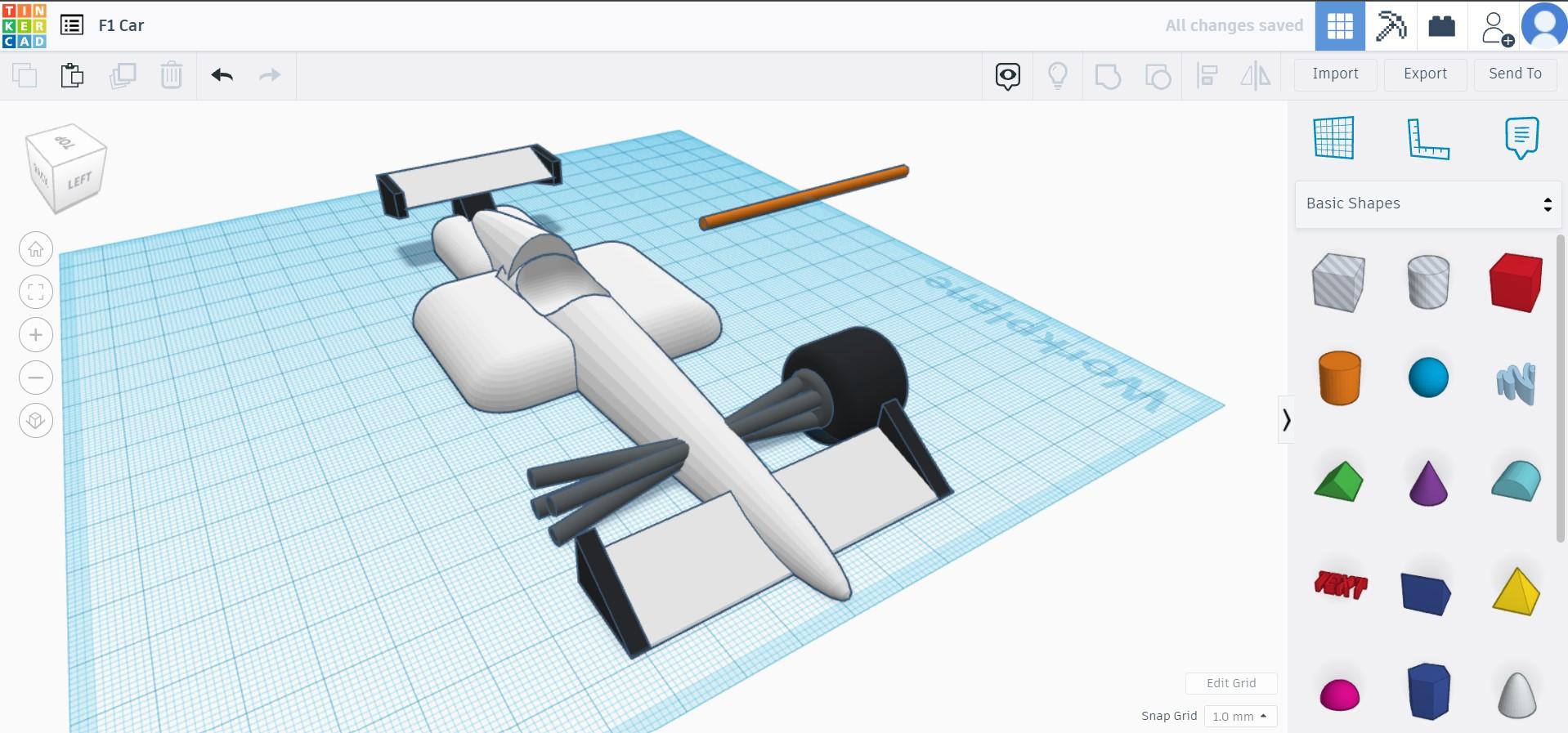Select the orange rod in the workplane

[804, 196]
